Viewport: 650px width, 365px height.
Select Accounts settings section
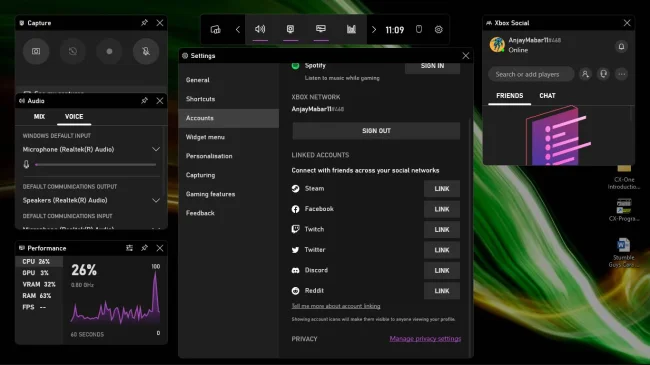click(x=228, y=118)
